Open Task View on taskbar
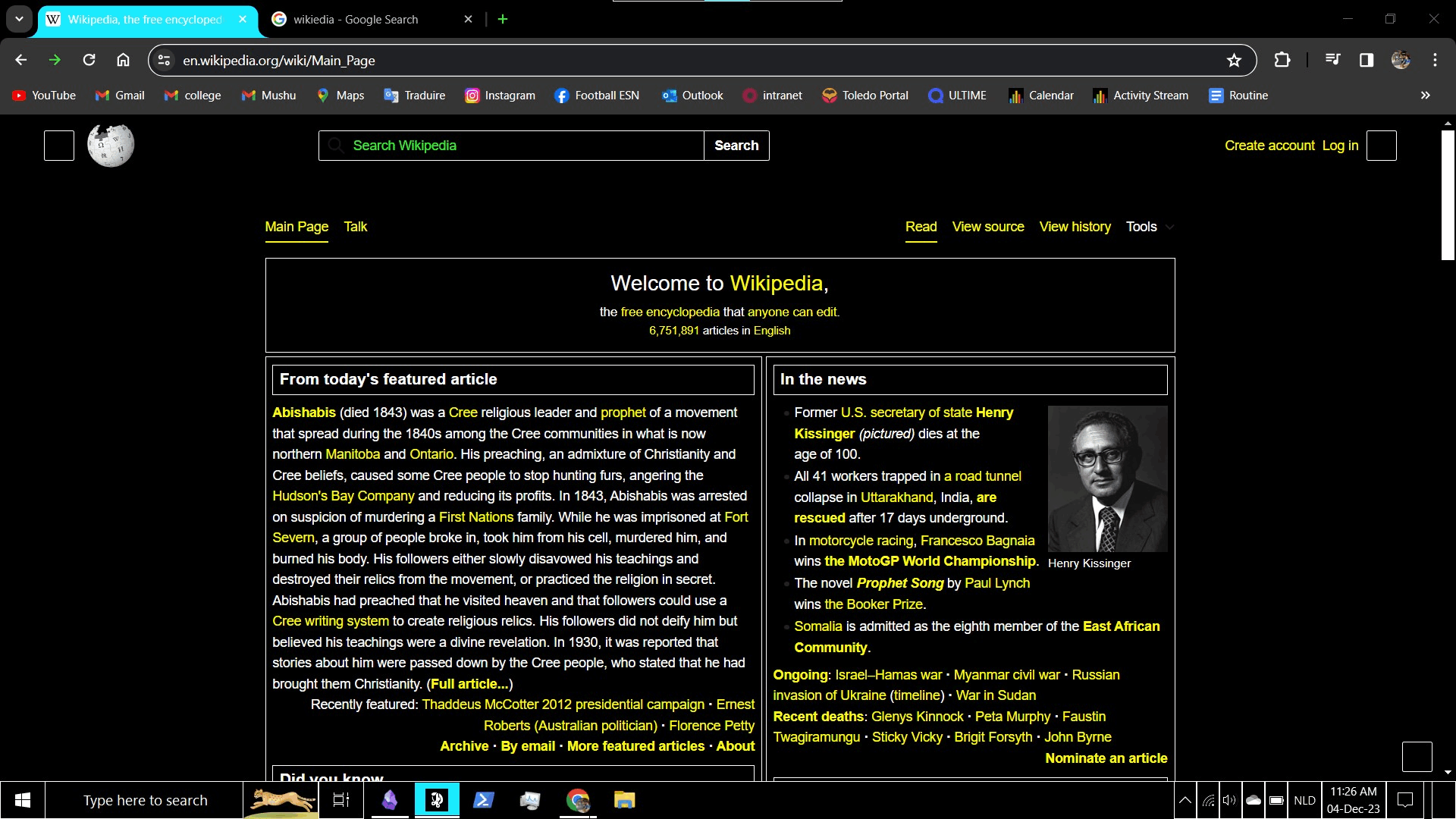1456x819 pixels. pyautogui.click(x=341, y=800)
